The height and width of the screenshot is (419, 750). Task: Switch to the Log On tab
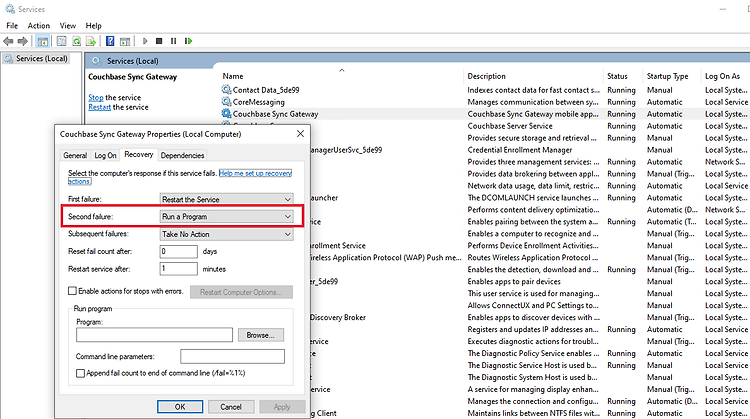click(105, 155)
